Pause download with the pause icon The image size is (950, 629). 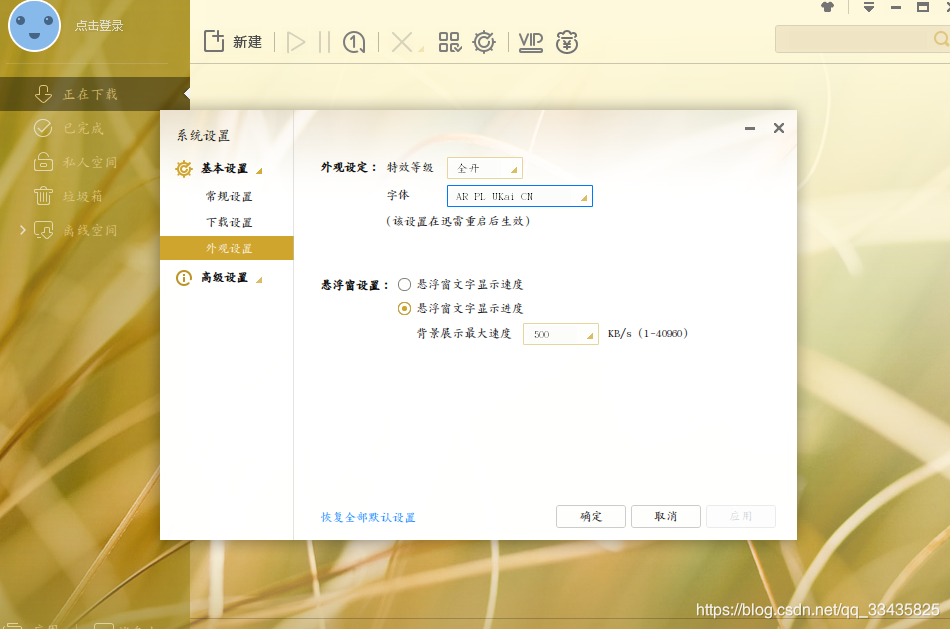tap(324, 42)
